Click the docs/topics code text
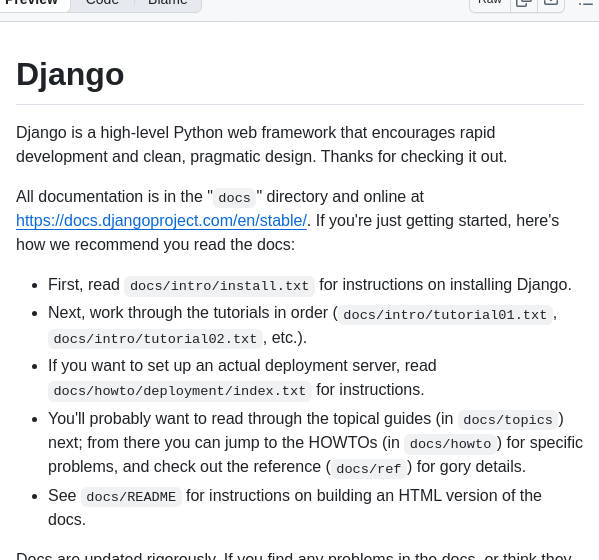Screen dimensions: 599x560 click(x=508, y=420)
